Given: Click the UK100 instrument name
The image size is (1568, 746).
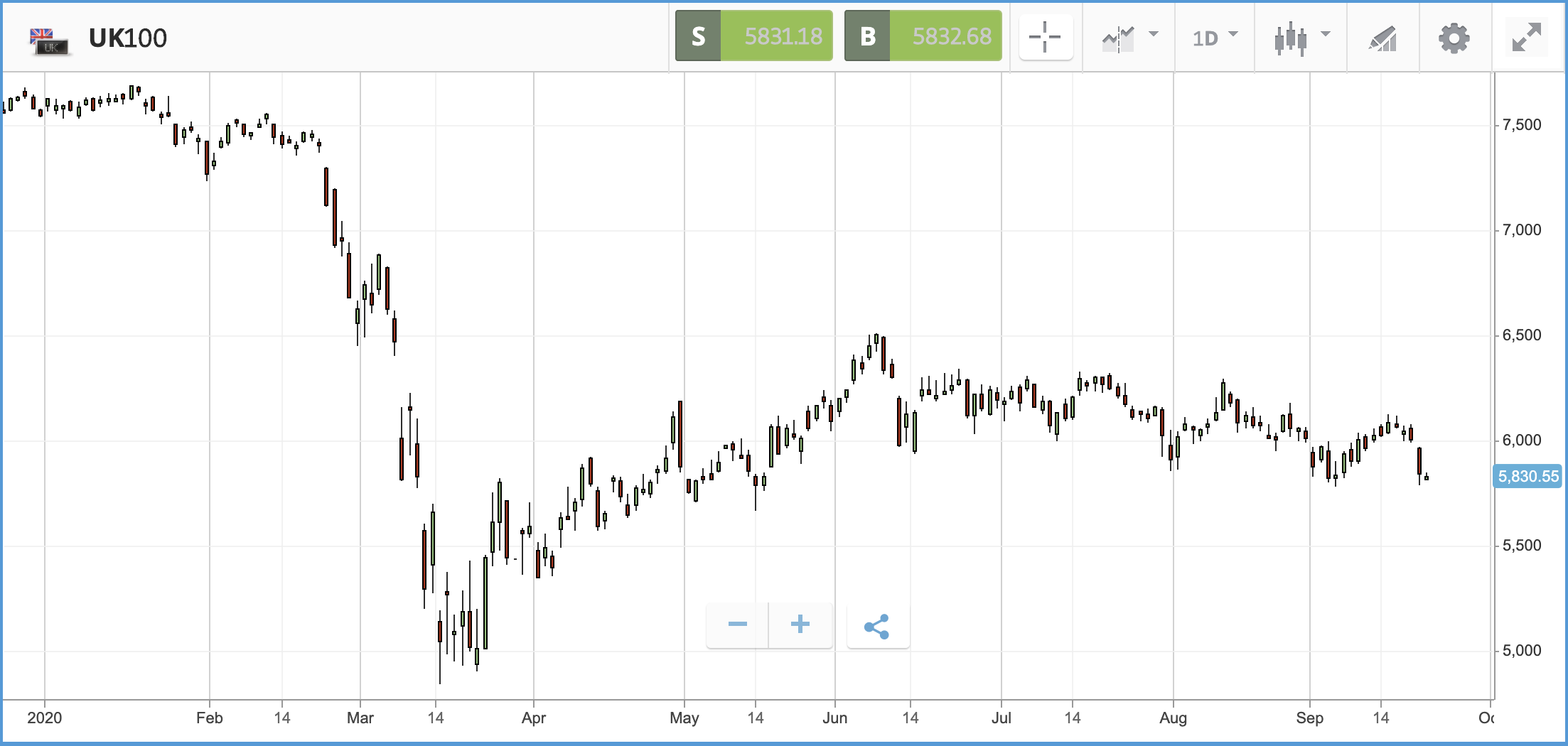Looking at the screenshot, I should point(128,38).
